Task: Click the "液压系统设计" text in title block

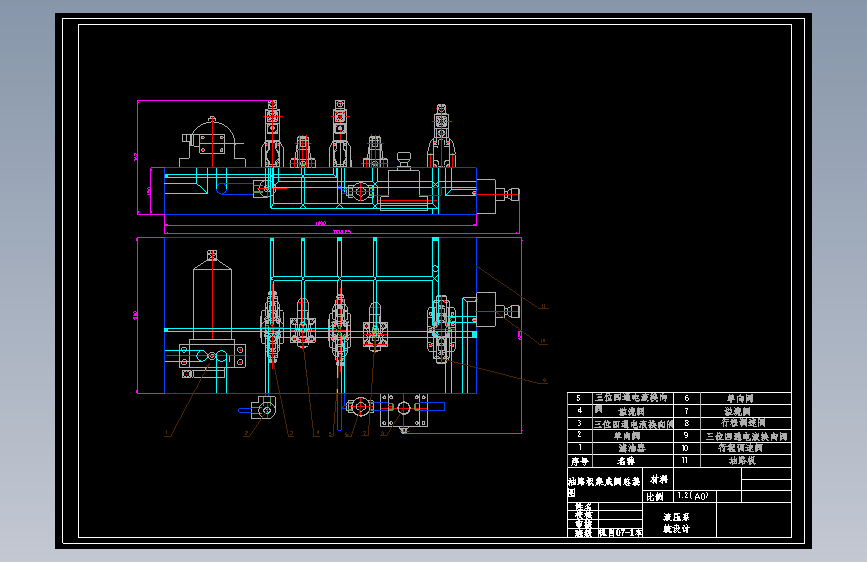Action: pyautogui.click(x=677, y=523)
